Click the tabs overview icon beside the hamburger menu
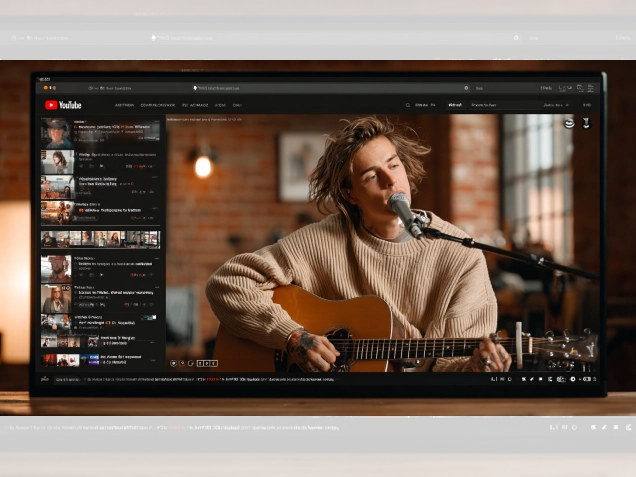 (580, 88)
